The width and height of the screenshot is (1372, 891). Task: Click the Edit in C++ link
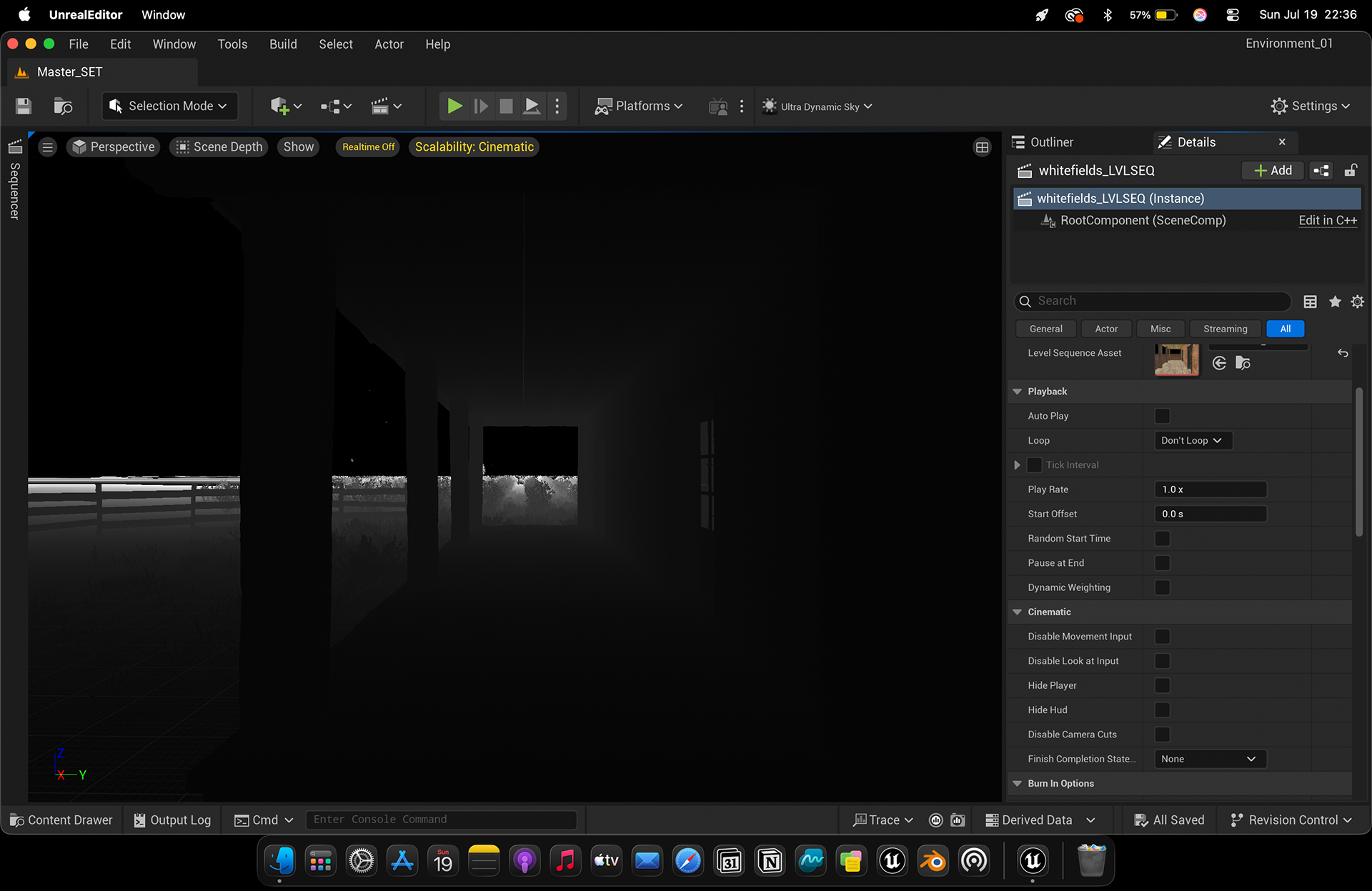point(1328,221)
